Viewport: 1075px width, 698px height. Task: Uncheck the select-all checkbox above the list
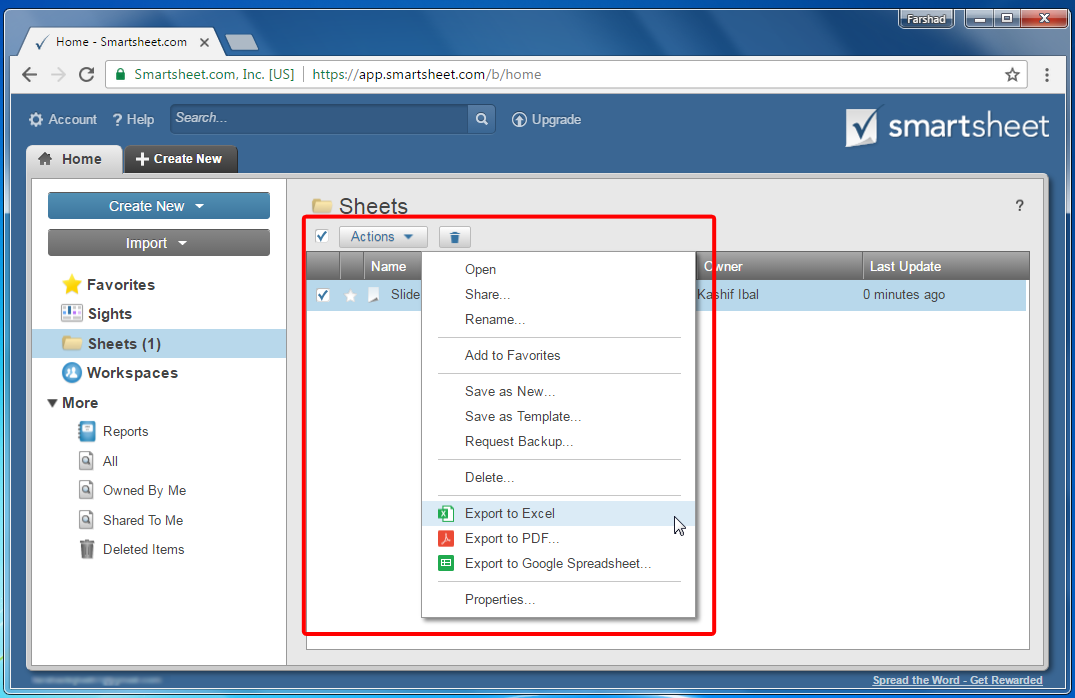pos(322,236)
